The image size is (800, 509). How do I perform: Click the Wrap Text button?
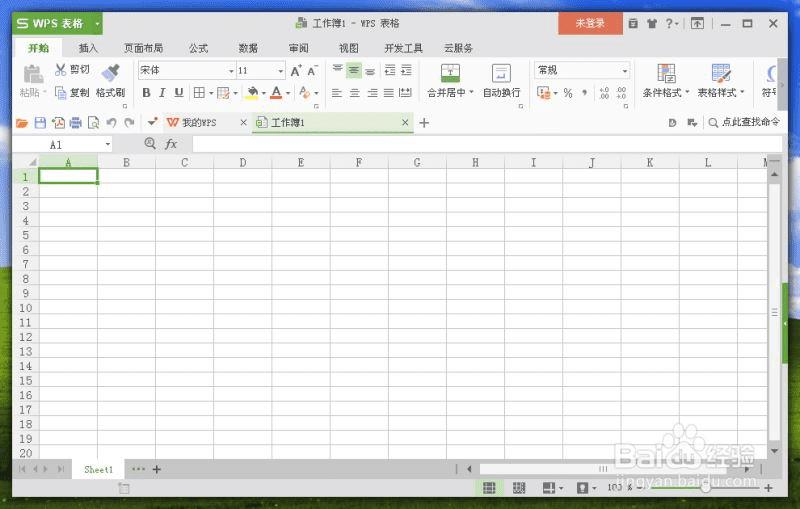click(x=501, y=81)
